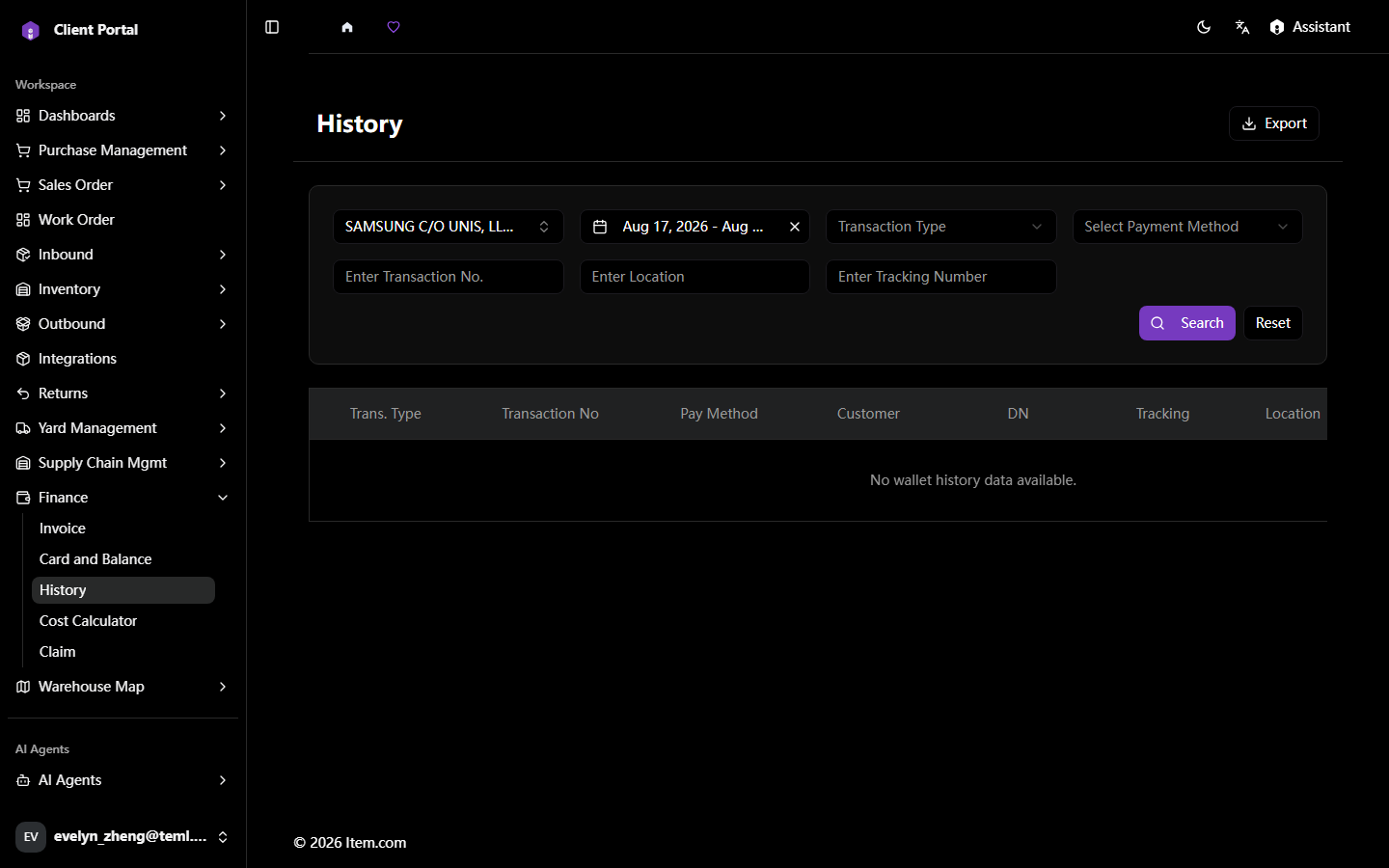Expand the AI Agents menu
The image size is (1389, 868).
123,780
